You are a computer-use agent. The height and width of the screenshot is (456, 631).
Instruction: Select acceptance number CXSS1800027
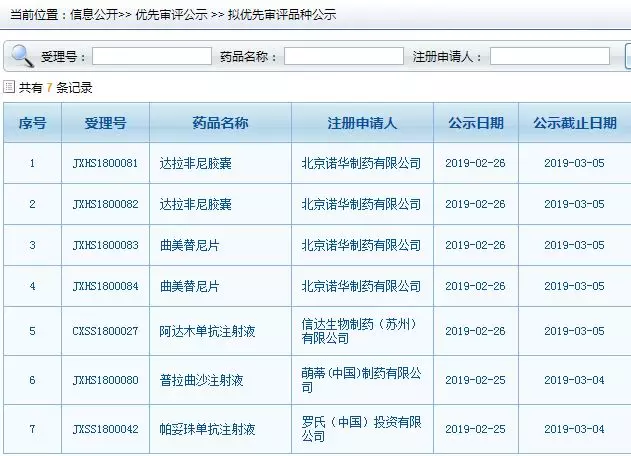105,331
